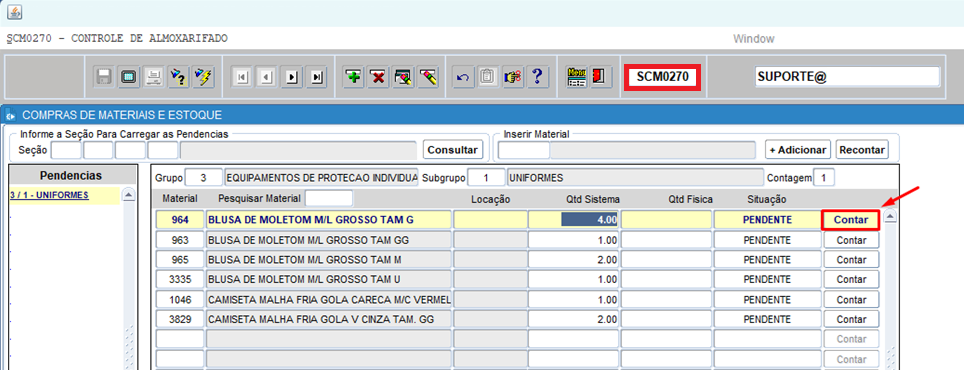Click the Java icon in title bar
The height and width of the screenshot is (370, 964).
tap(14, 12)
